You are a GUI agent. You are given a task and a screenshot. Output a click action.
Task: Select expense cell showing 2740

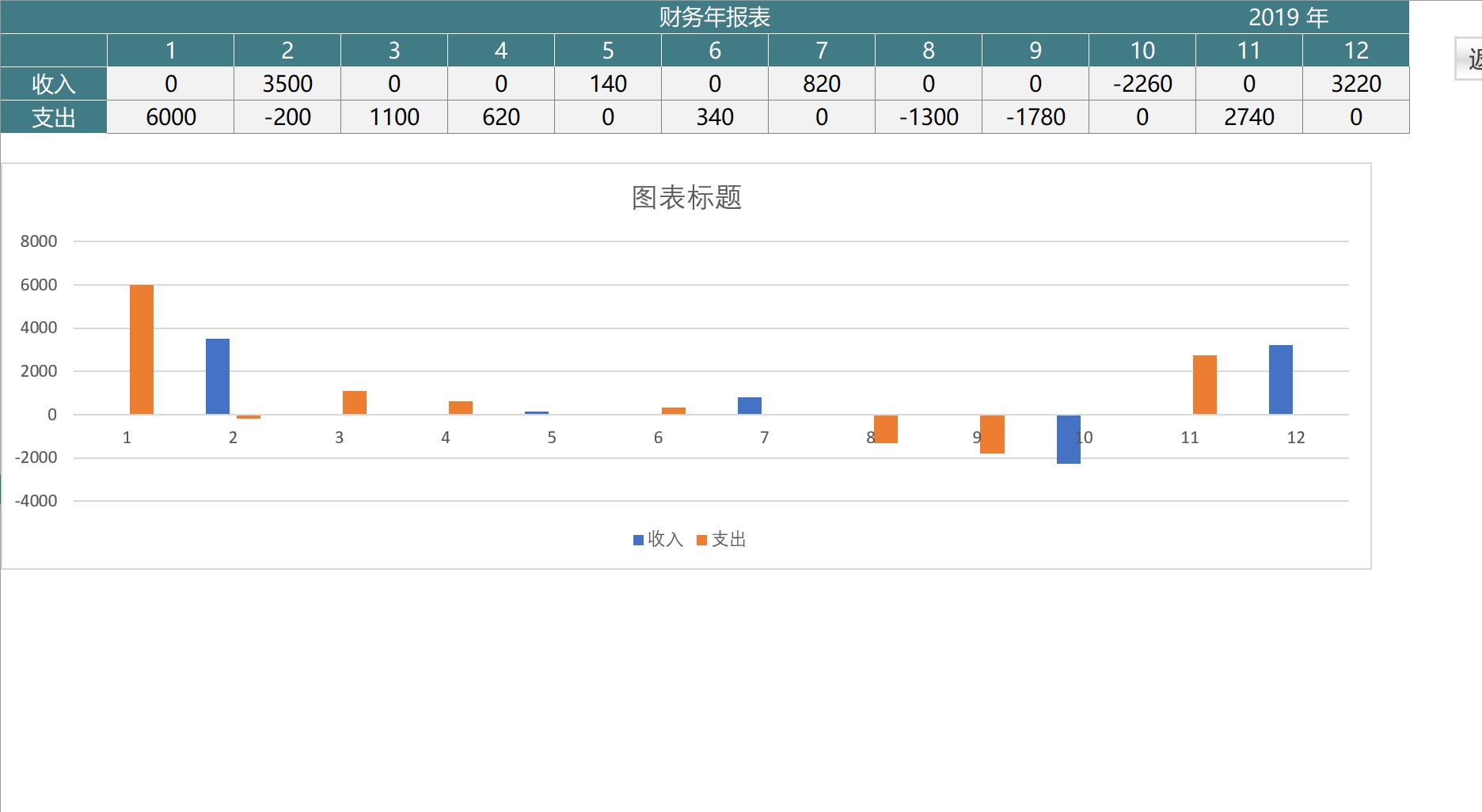point(1249,117)
